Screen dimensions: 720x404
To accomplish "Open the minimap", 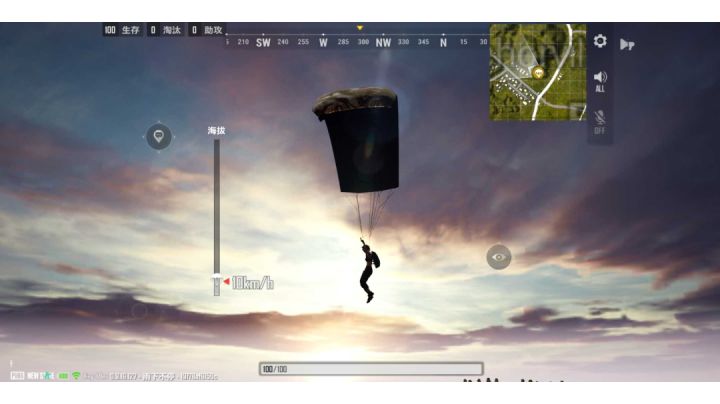I will [x=538, y=72].
